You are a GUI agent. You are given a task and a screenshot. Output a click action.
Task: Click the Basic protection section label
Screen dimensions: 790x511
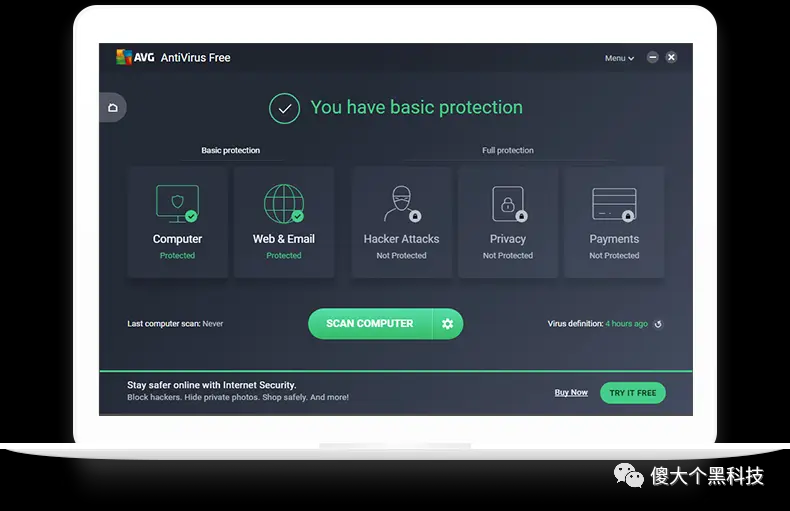click(231, 150)
